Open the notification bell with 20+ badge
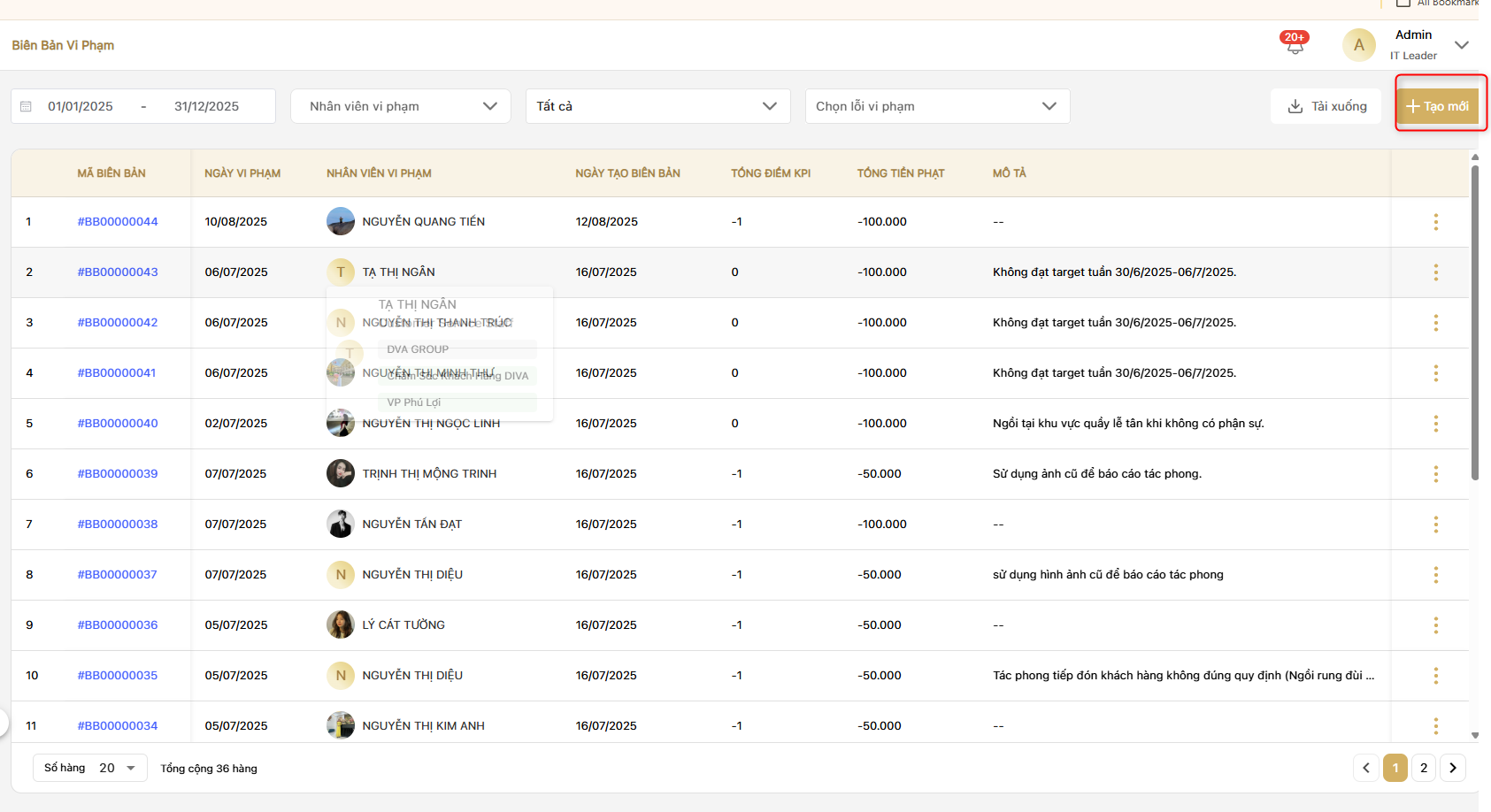 (x=1295, y=45)
